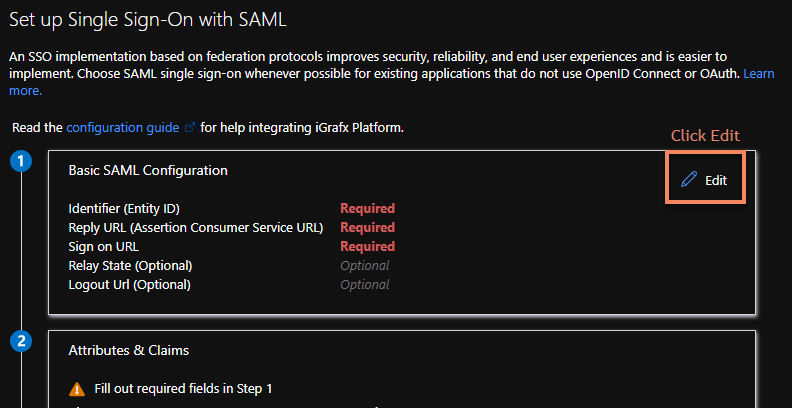
Task: Click the 'Fill out required fields in Step 1' message
Action: click(183, 388)
